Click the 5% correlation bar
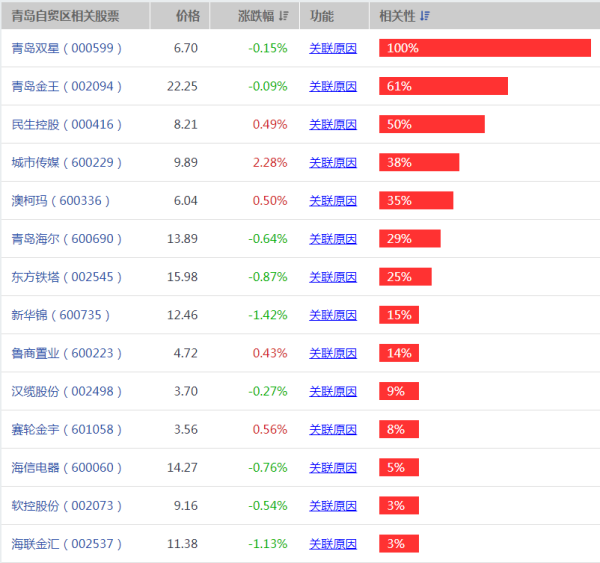 [399, 467]
